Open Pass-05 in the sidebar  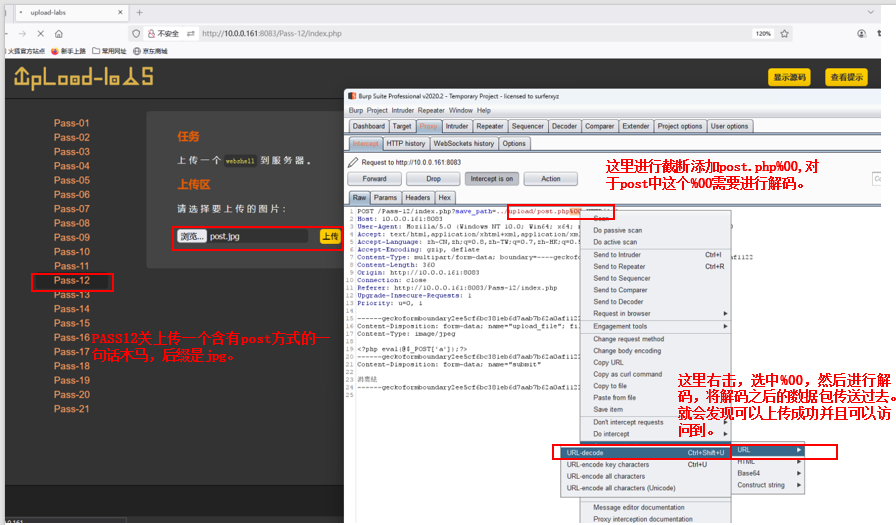tap(71, 180)
